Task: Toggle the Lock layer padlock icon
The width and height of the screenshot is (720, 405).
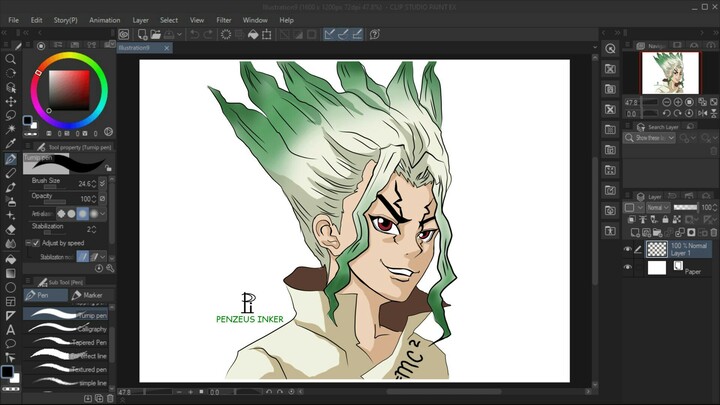Action: point(665,219)
